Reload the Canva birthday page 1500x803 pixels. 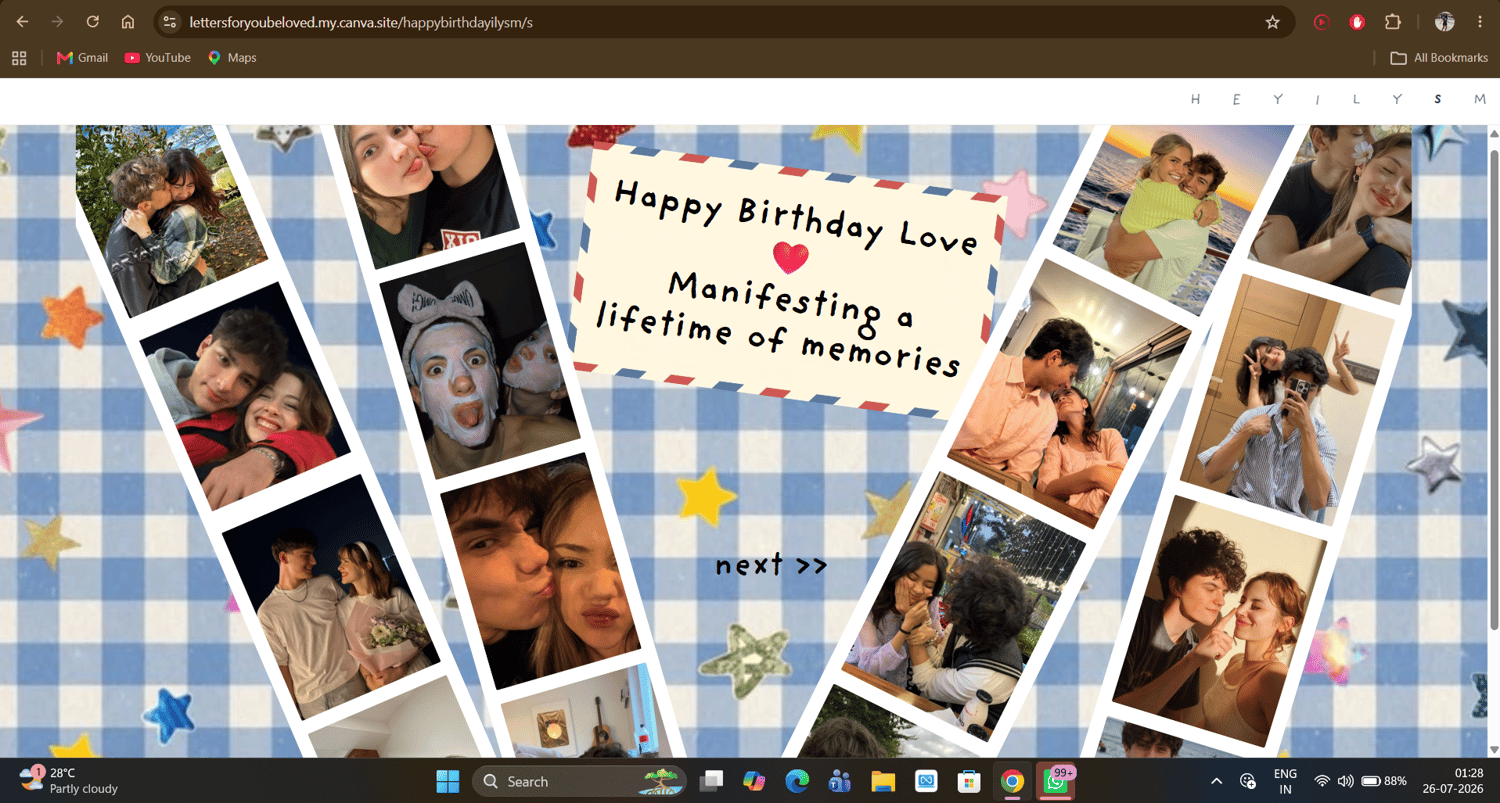pyautogui.click(x=93, y=22)
